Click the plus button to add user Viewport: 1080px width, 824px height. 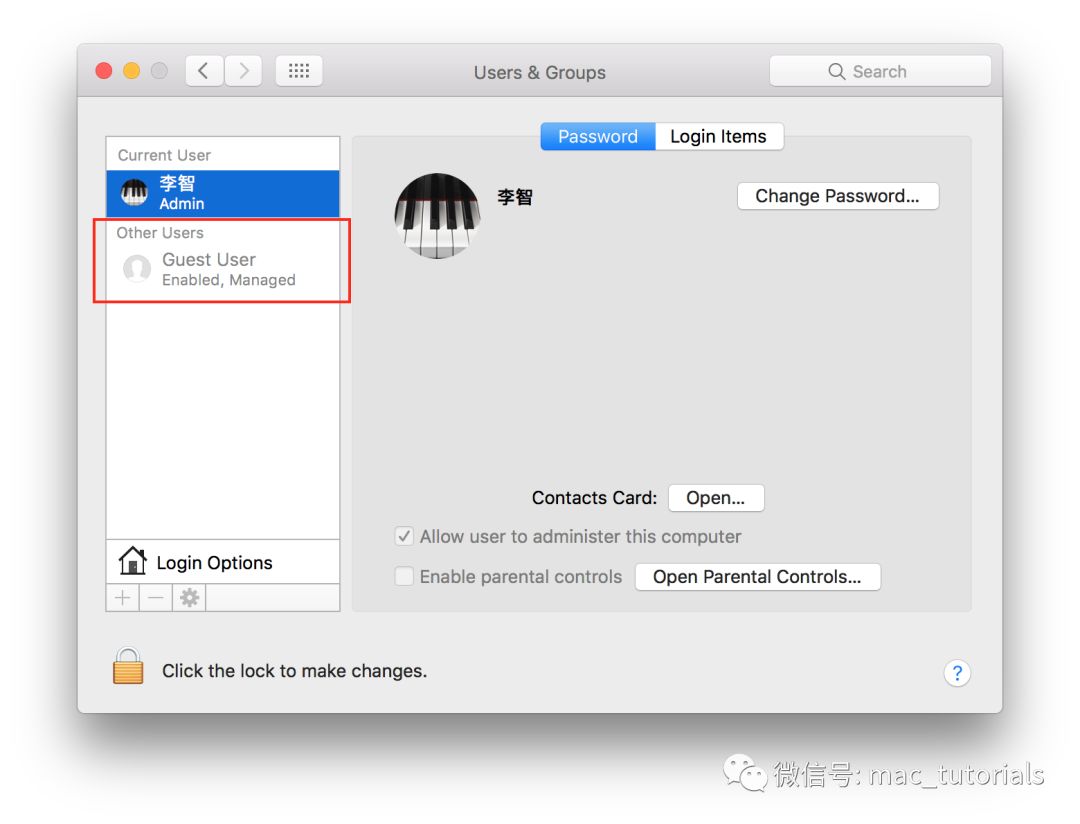pos(122,598)
